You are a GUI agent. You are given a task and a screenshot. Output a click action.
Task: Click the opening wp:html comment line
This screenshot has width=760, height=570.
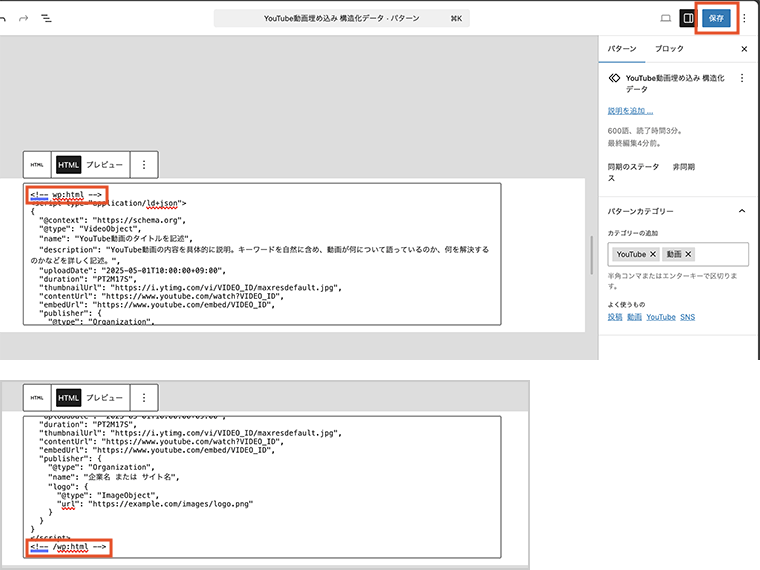(66, 195)
